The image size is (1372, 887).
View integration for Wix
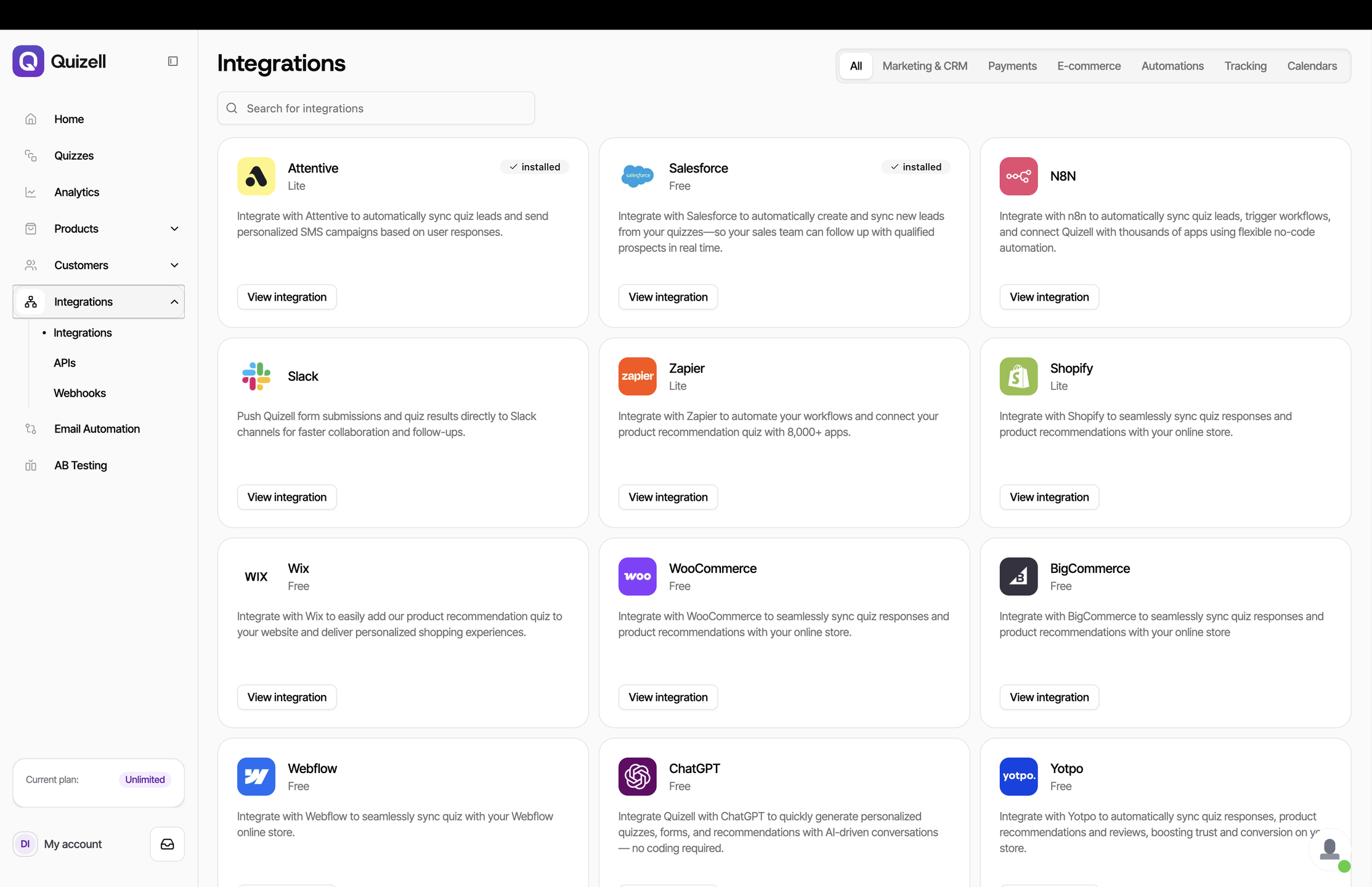point(287,697)
